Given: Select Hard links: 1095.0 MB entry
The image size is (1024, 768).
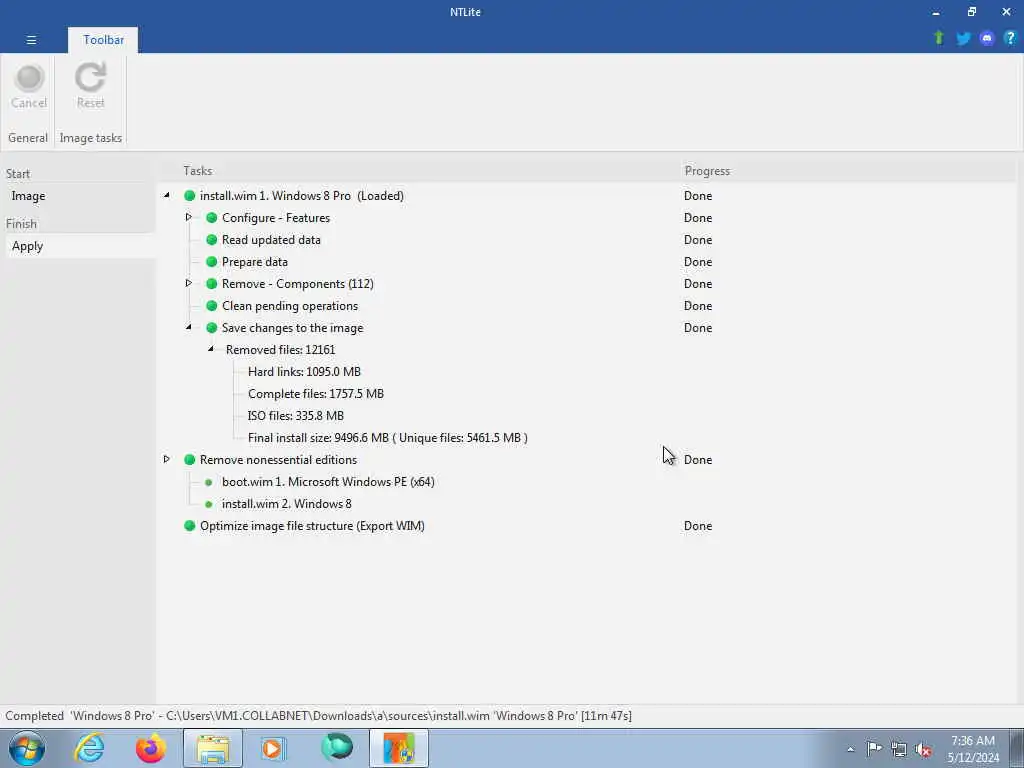Looking at the screenshot, I should [304, 372].
